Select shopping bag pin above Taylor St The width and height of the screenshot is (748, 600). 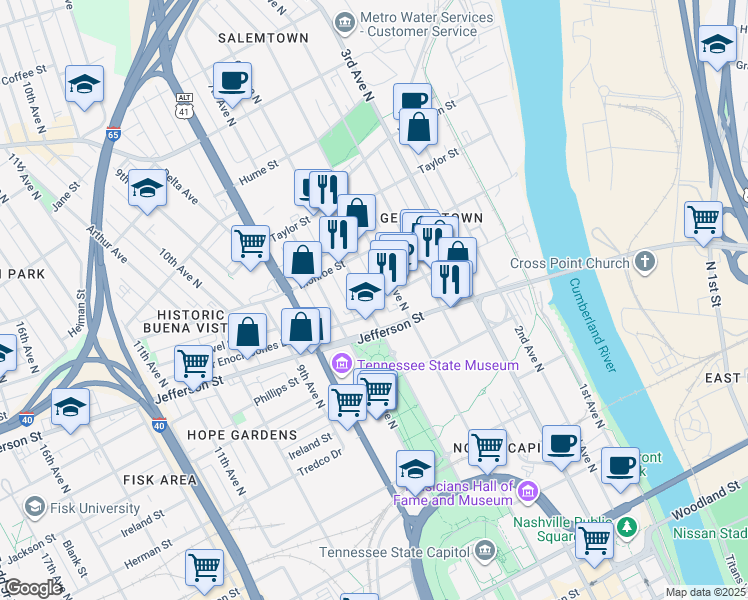418,131
